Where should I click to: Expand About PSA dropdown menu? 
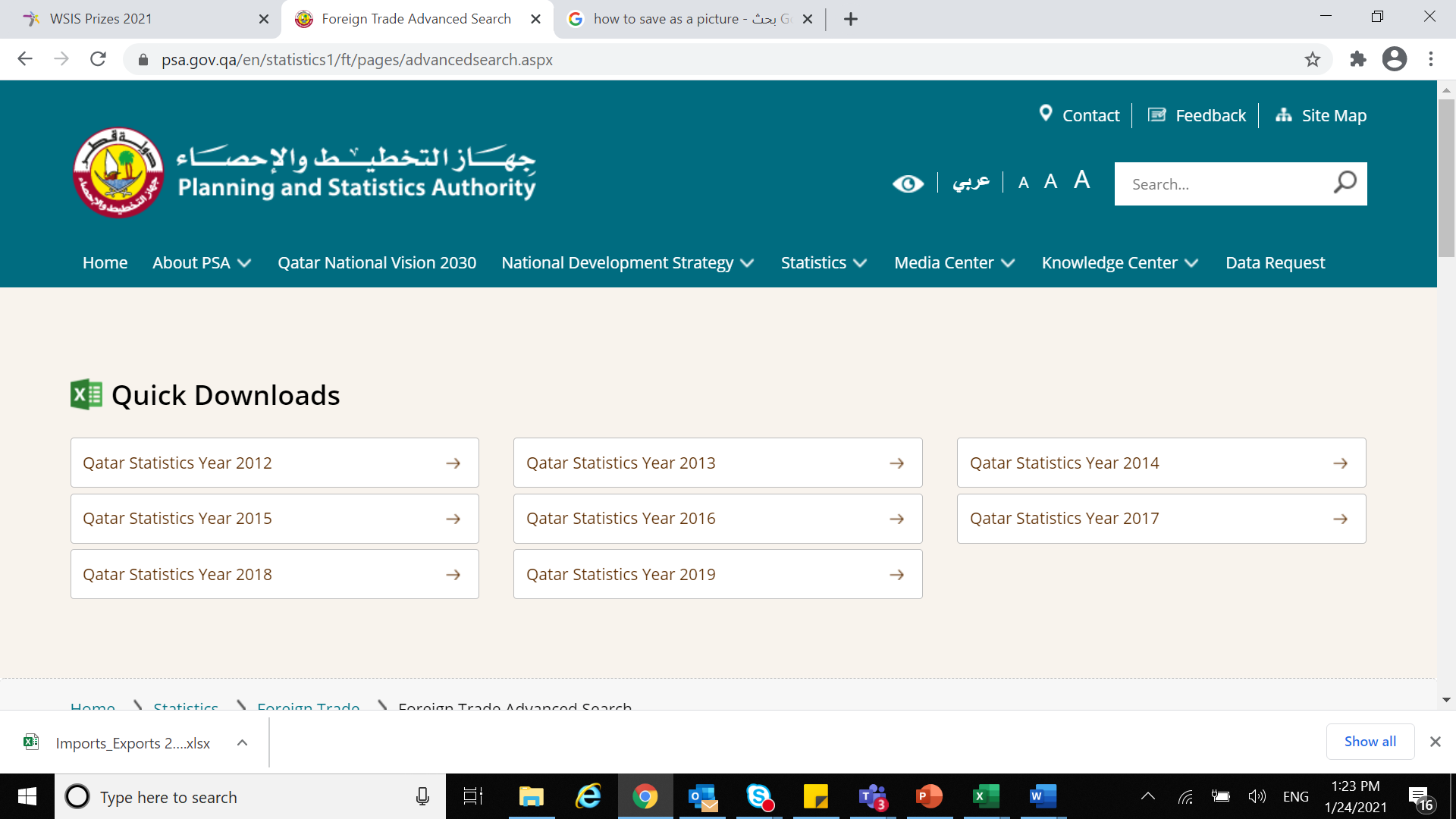coord(202,262)
